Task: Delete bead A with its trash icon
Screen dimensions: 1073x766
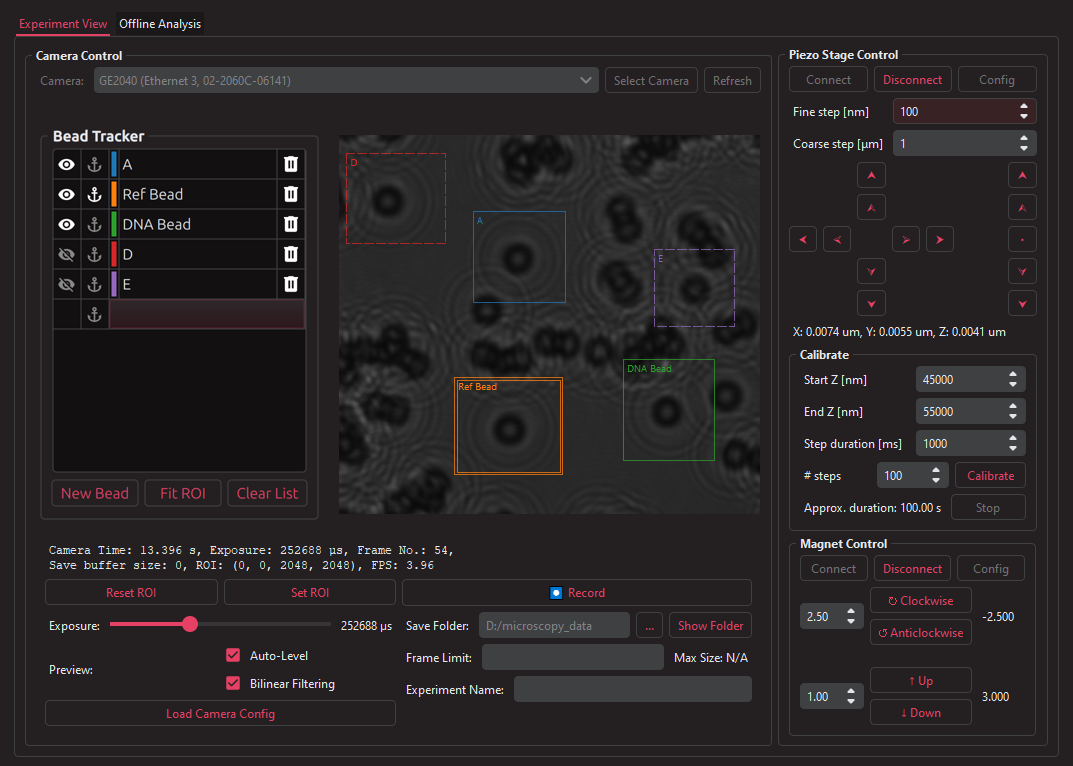Action: coord(291,165)
